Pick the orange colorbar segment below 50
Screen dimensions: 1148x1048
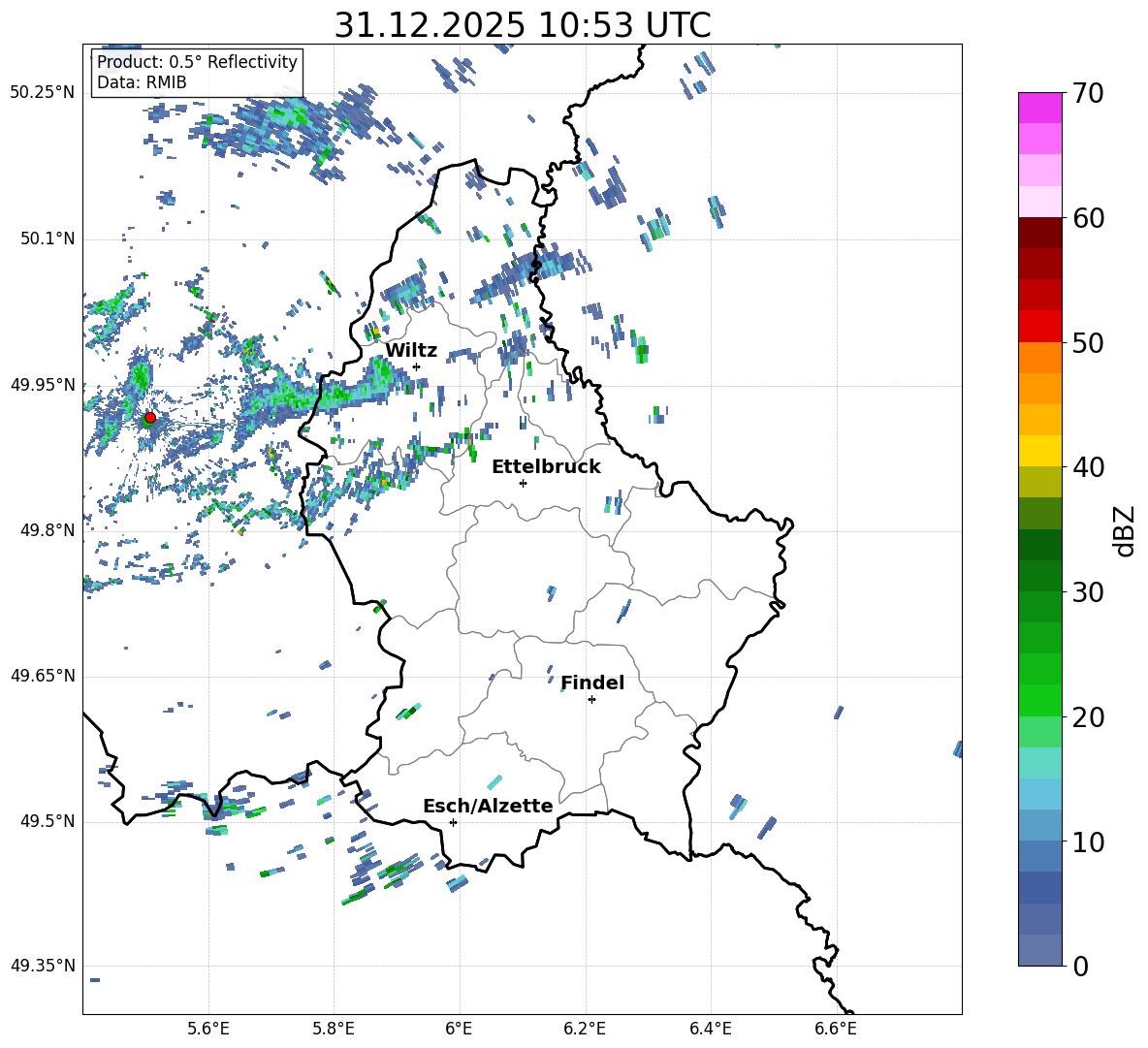coord(1039,358)
